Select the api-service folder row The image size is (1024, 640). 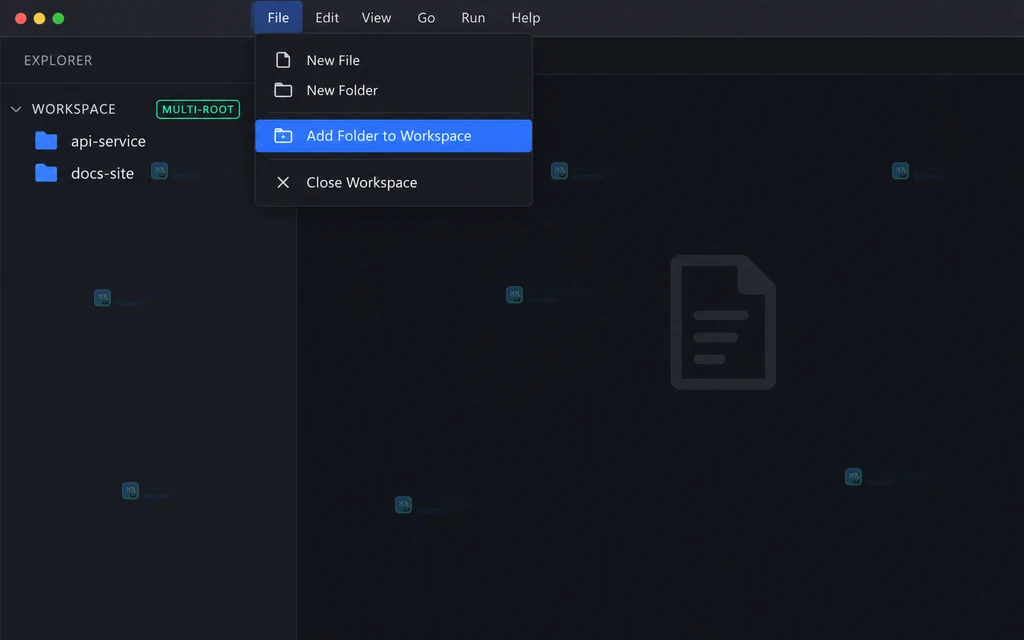(x=148, y=141)
